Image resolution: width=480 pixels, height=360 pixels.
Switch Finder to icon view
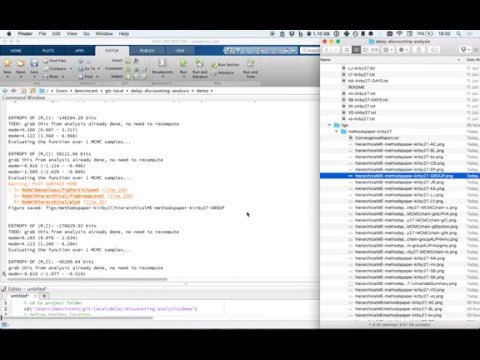[x=347, y=50]
